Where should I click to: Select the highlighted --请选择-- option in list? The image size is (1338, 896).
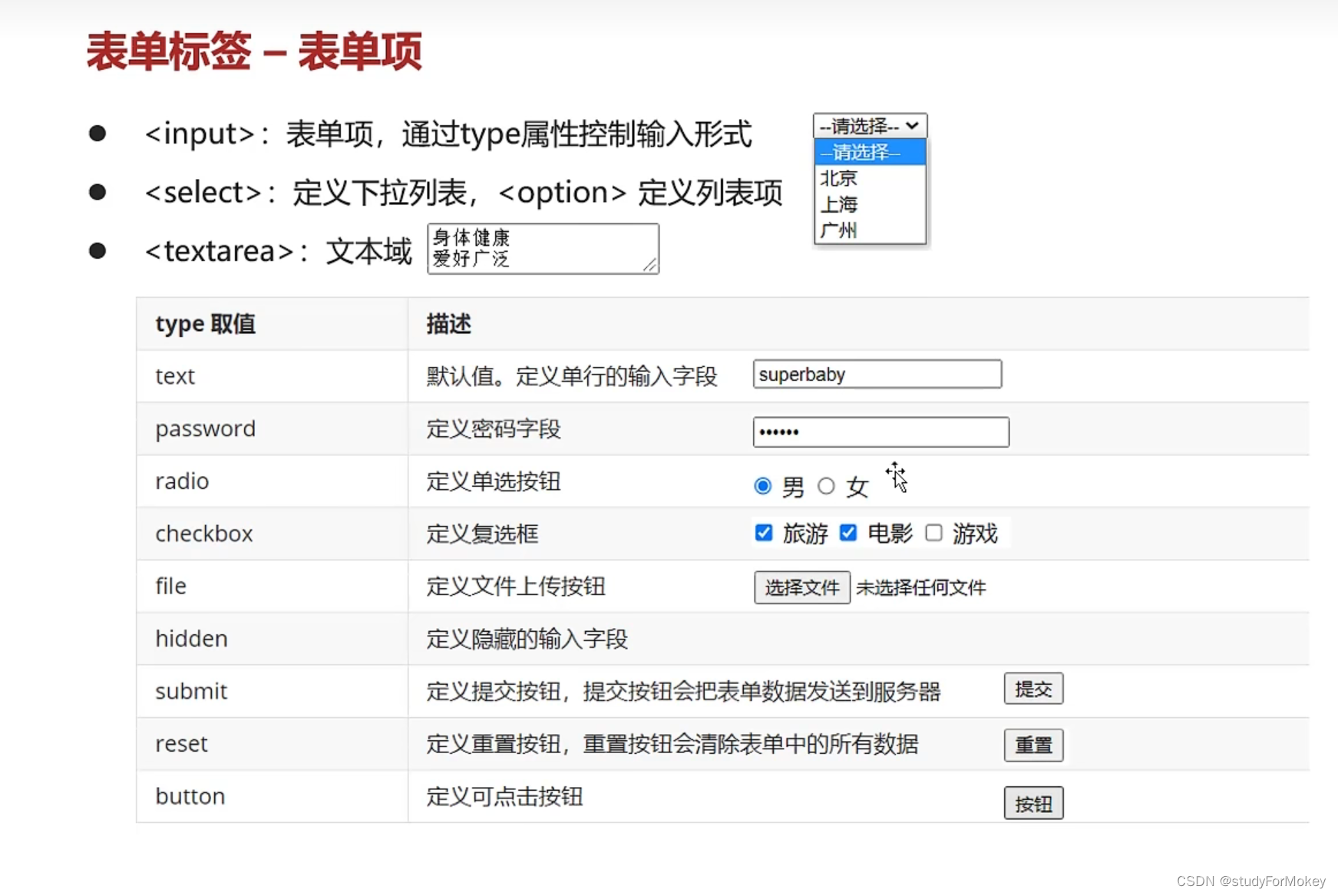[870, 152]
